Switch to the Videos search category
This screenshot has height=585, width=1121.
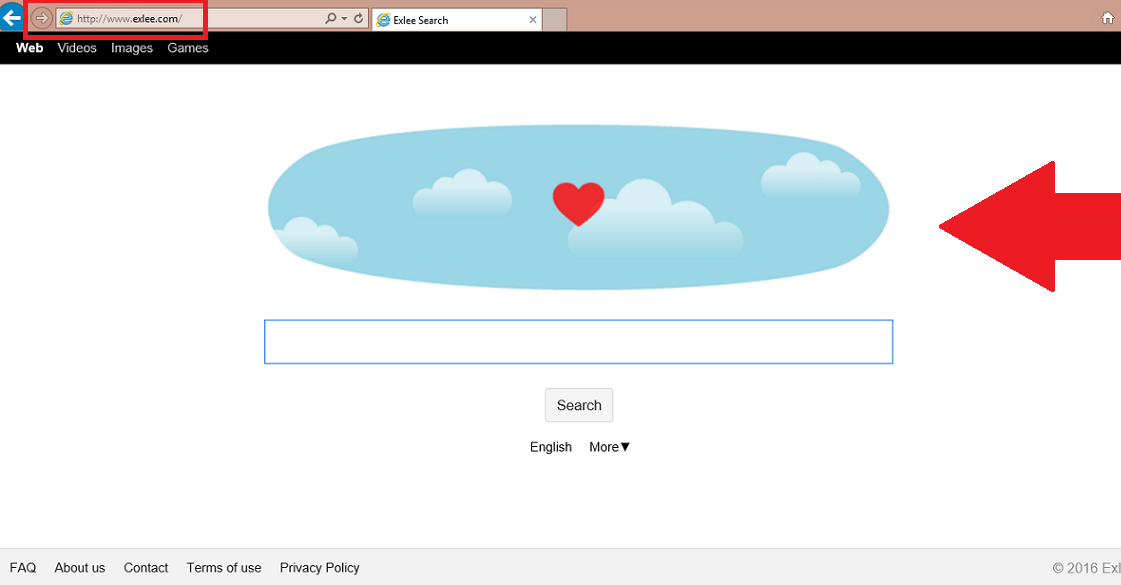[77, 48]
